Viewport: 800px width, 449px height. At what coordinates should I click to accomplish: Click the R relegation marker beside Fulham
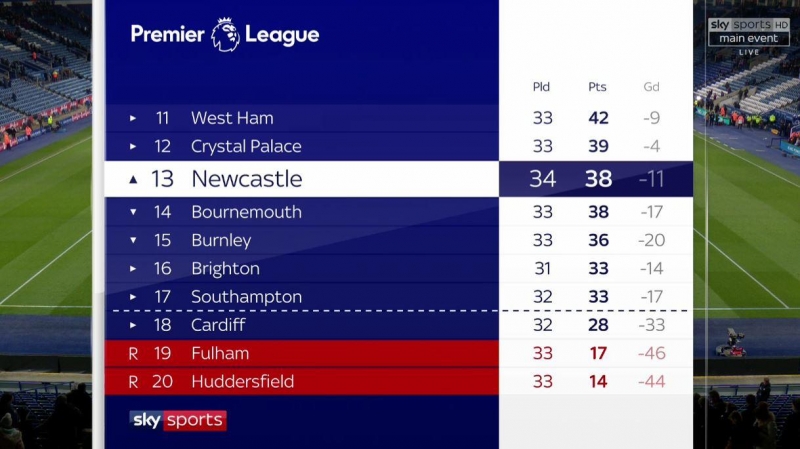(x=133, y=353)
